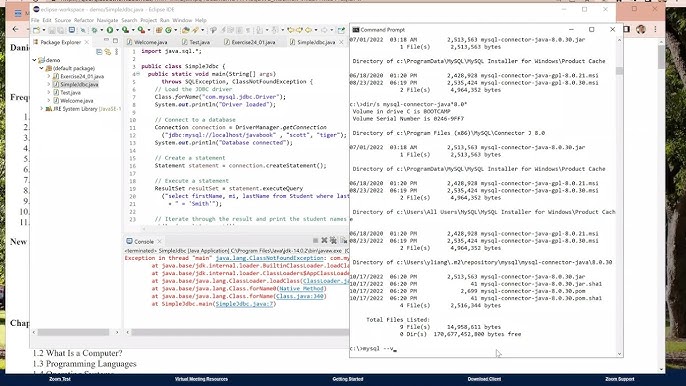Click the Debug bug icon in the toolbar

tap(94, 30)
